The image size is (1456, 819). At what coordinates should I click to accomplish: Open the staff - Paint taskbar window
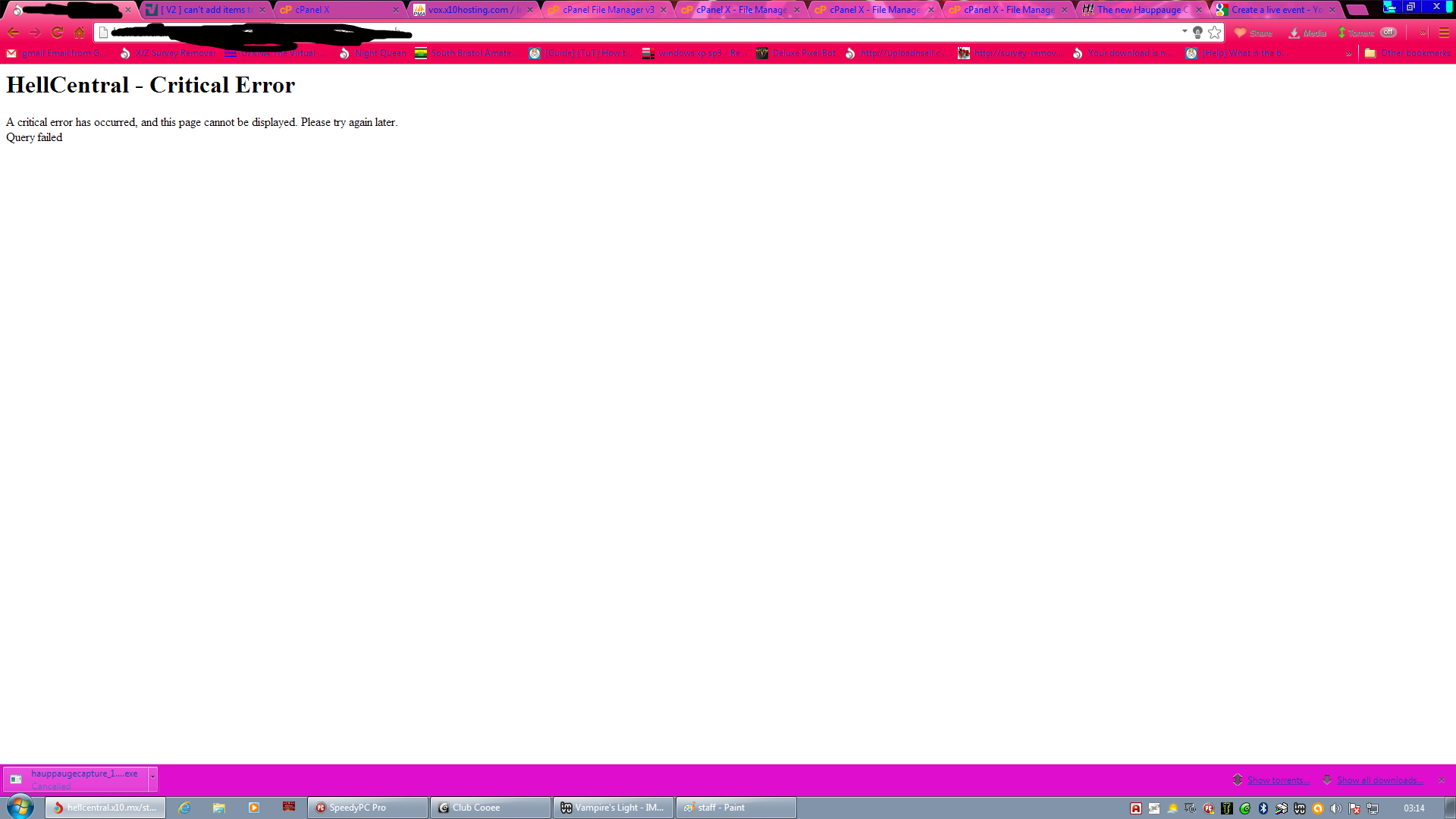(736, 808)
